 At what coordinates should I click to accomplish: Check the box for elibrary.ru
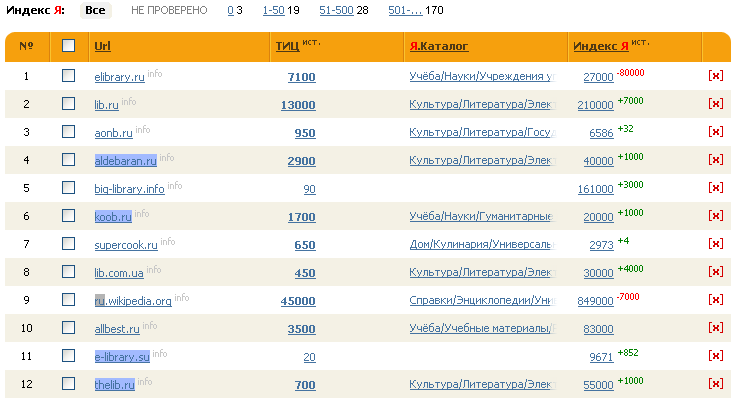point(69,75)
